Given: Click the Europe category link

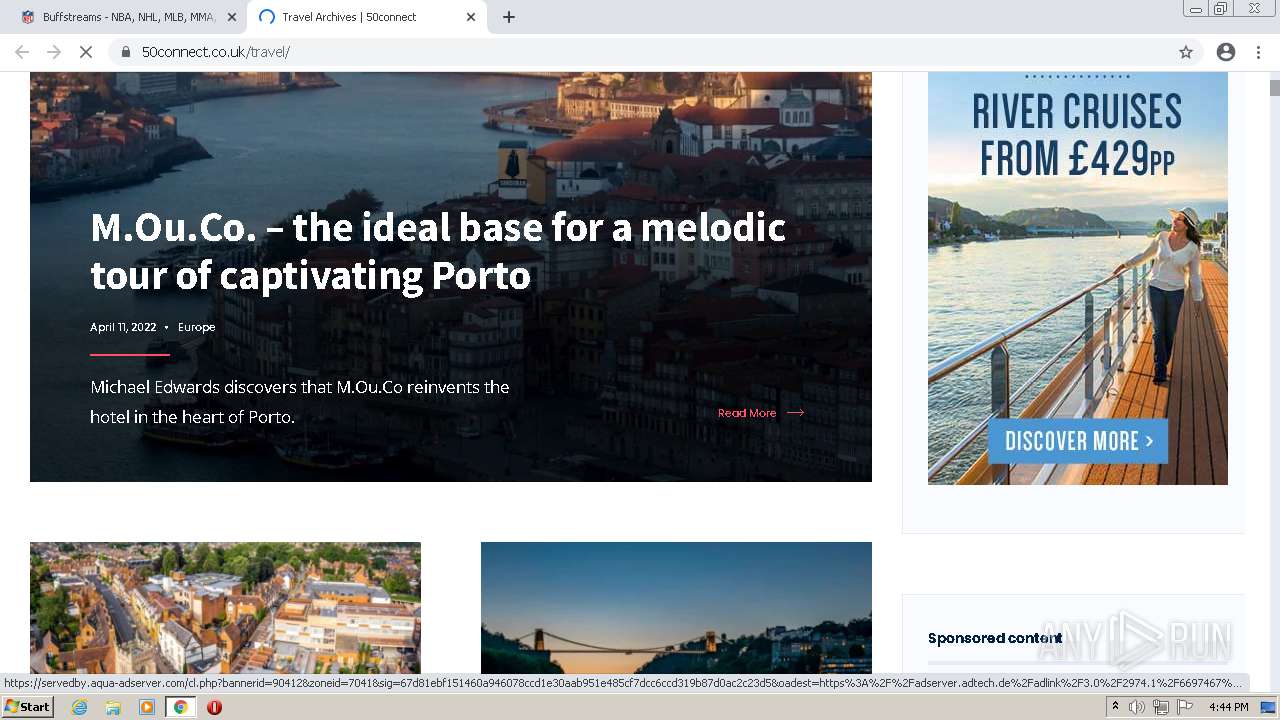Looking at the screenshot, I should (196, 327).
